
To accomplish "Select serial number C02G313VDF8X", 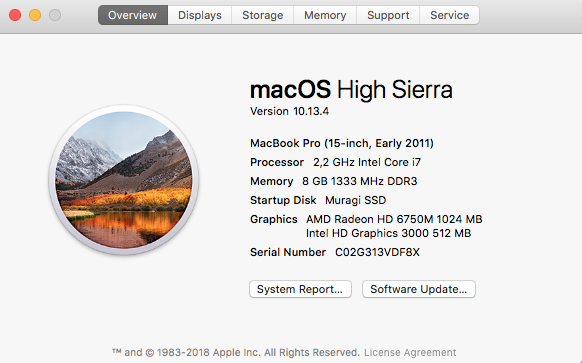I will click(377, 252).
